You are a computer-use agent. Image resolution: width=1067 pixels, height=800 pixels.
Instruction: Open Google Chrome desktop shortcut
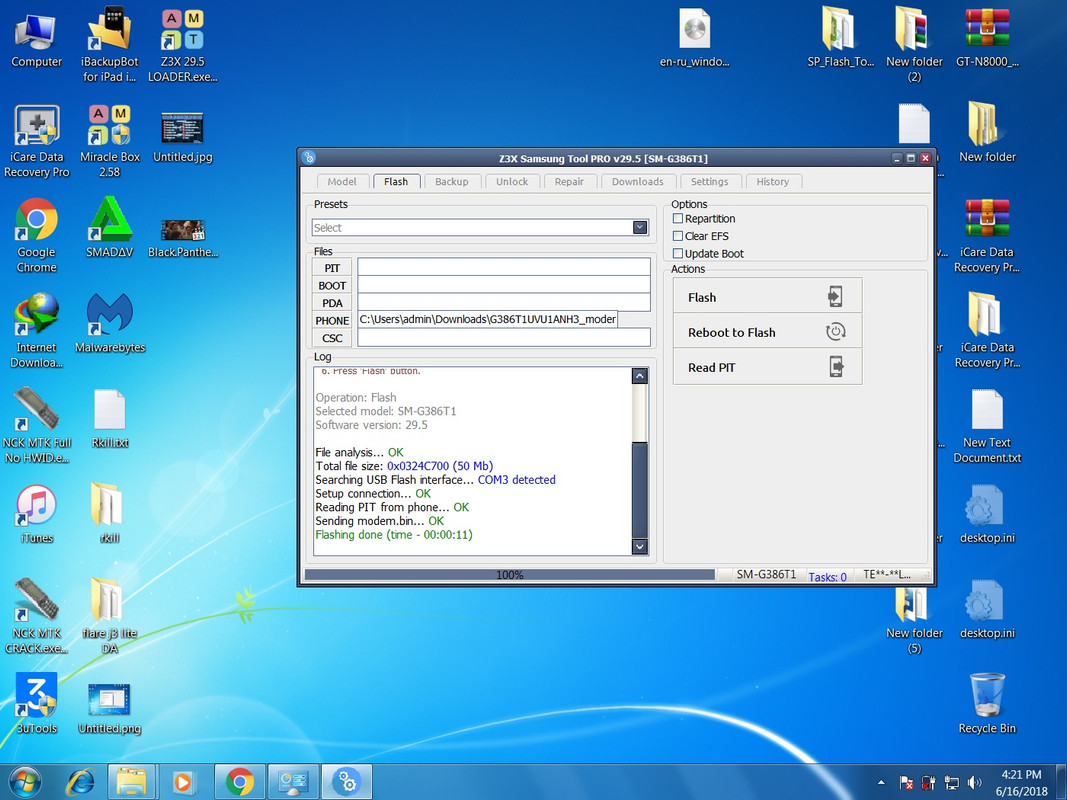pyautogui.click(x=36, y=235)
